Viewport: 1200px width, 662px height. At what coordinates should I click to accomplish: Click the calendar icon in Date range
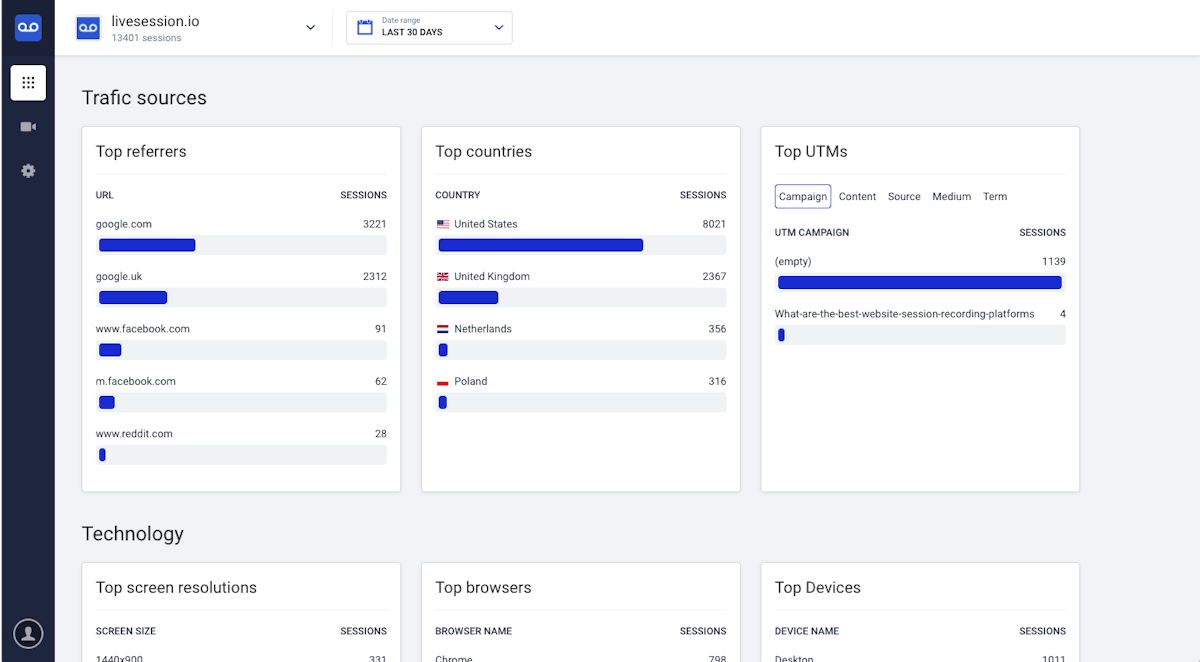[x=365, y=27]
